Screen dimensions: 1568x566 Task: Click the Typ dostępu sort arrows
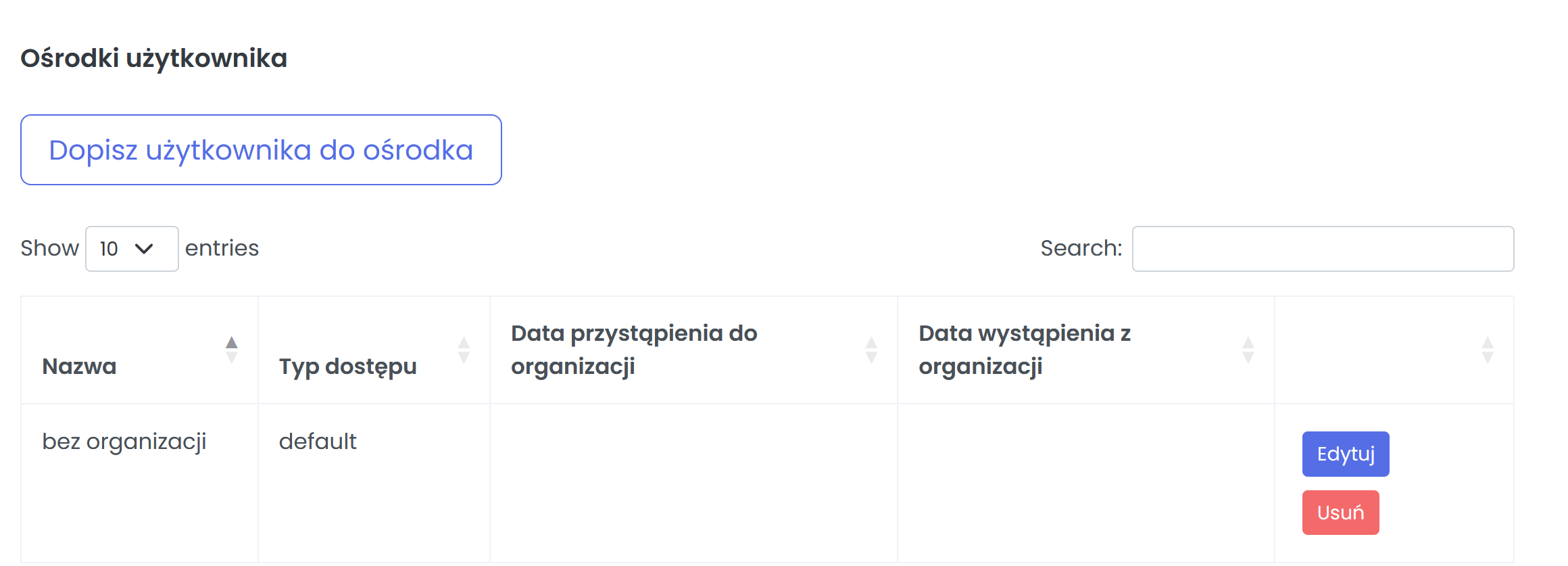pyautogui.click(x=464, y=350)
